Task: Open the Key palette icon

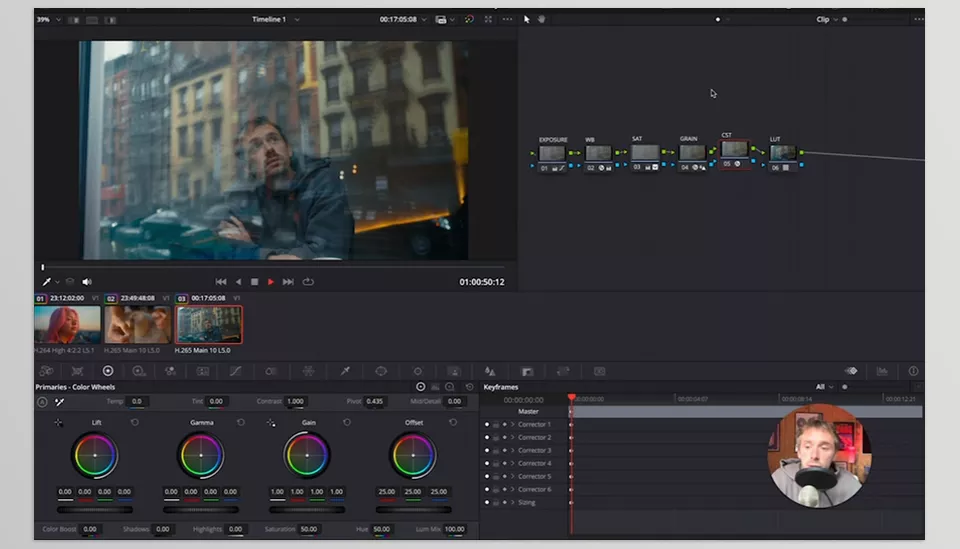Action: [527, 371]
